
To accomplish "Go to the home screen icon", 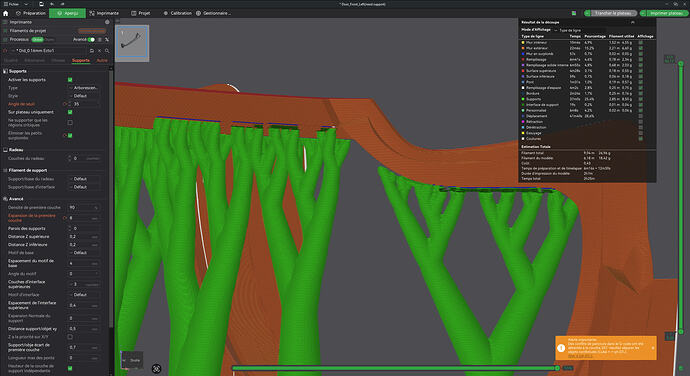I will 6,13.
